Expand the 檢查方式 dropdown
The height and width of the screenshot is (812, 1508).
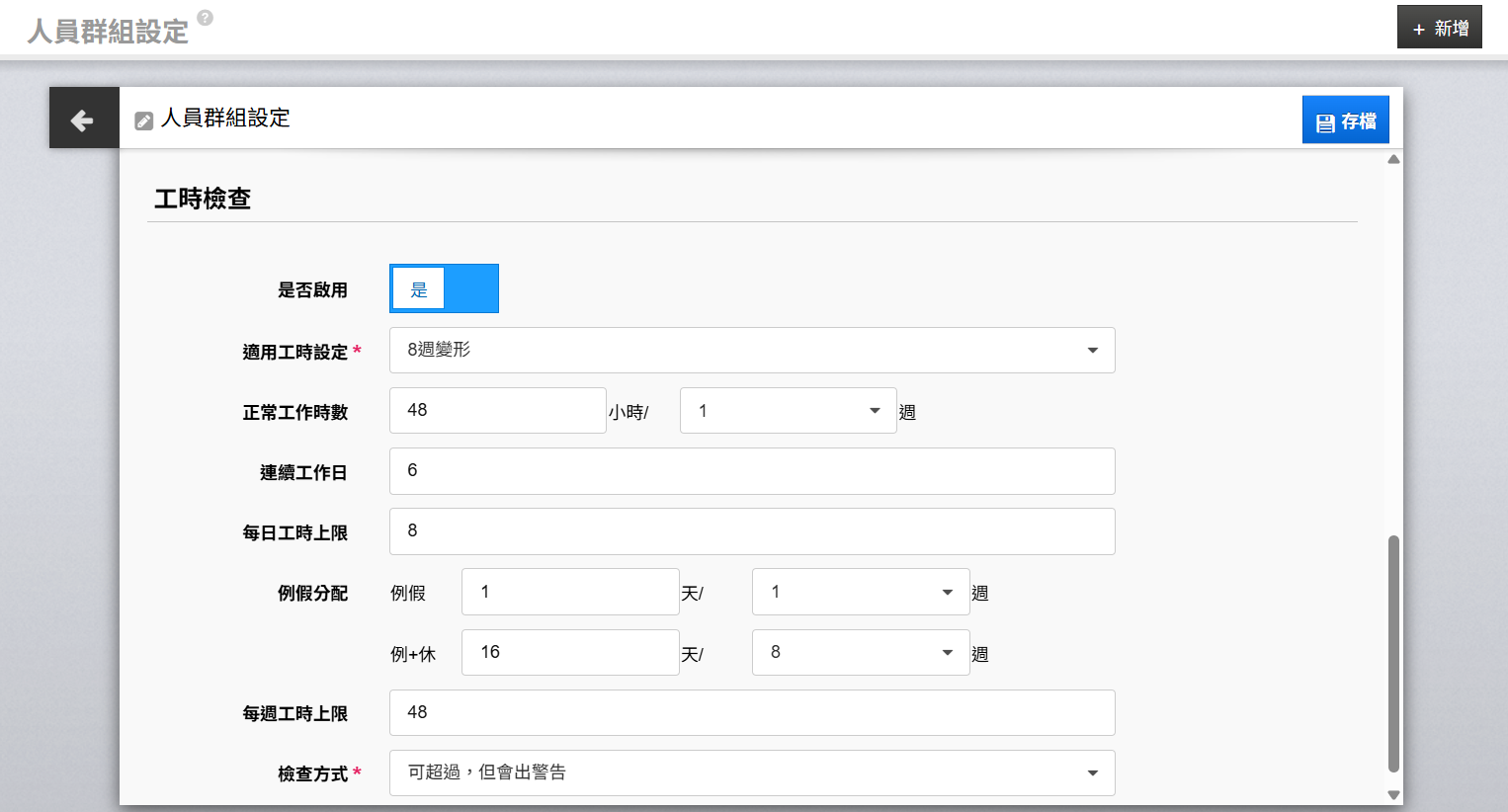[752, 772]
